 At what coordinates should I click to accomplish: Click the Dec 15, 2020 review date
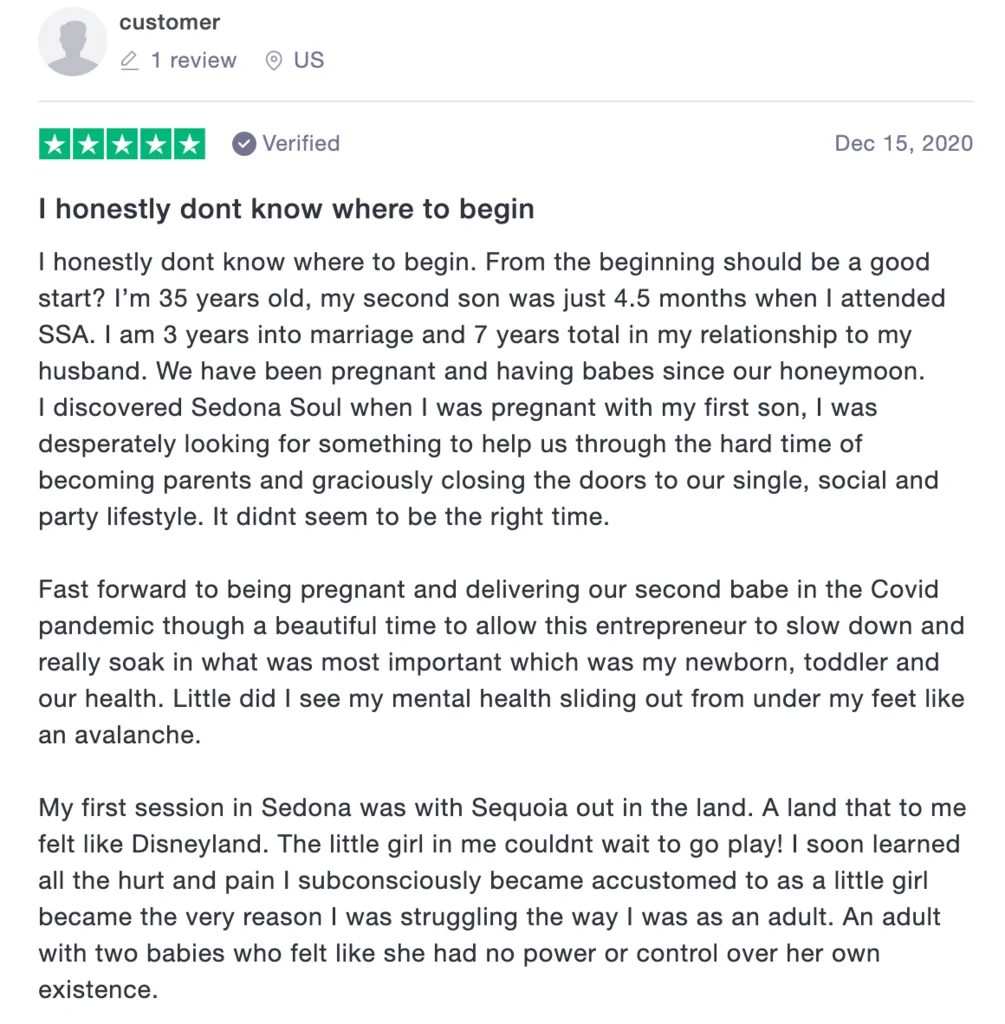[903, 143]
